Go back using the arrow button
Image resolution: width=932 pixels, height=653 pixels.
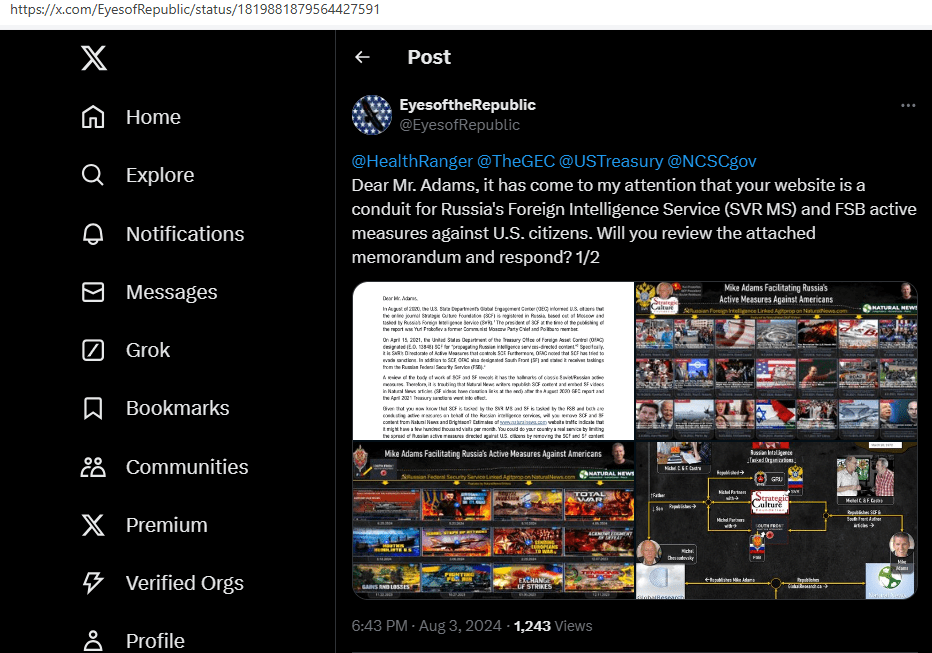pos(362,58)
